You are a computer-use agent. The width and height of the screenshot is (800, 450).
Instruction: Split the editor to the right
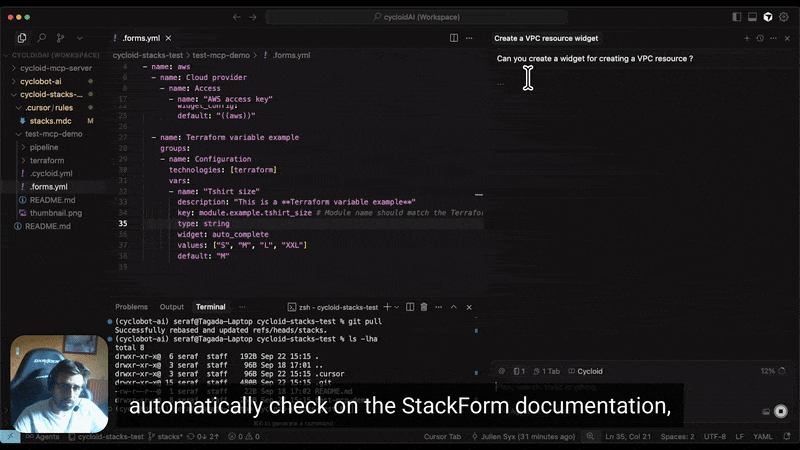pos(454,38)
